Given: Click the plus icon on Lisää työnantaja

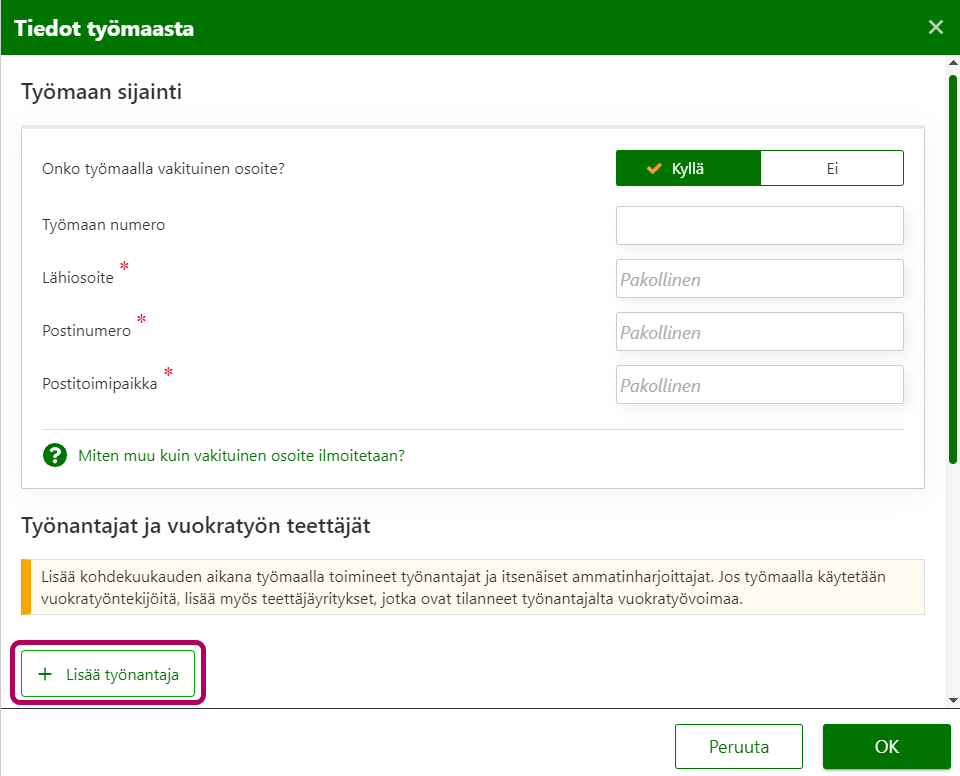Looking at the screenshot, I should [44, 675].
